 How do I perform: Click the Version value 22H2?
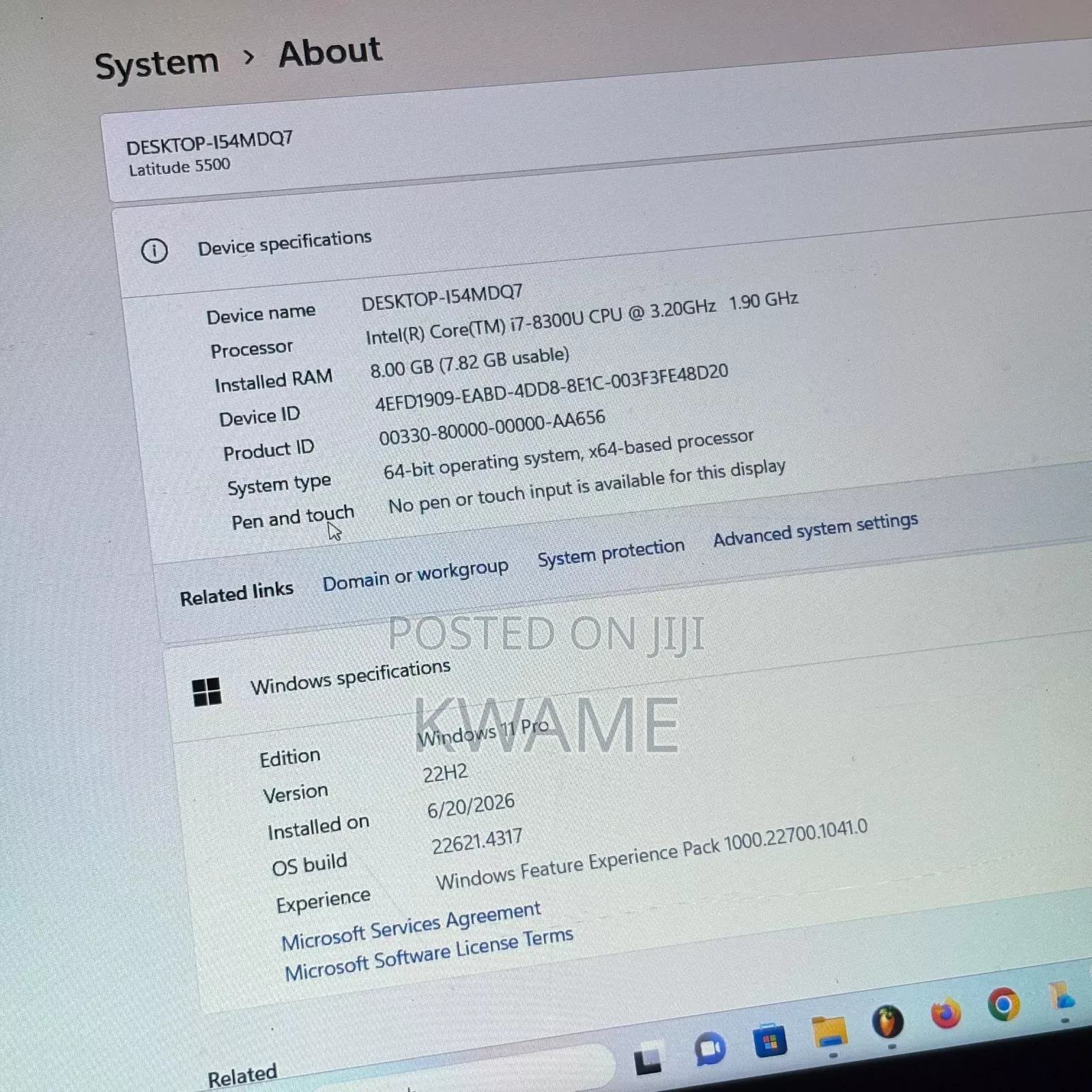pyautogui.click(x=445, y=773)
